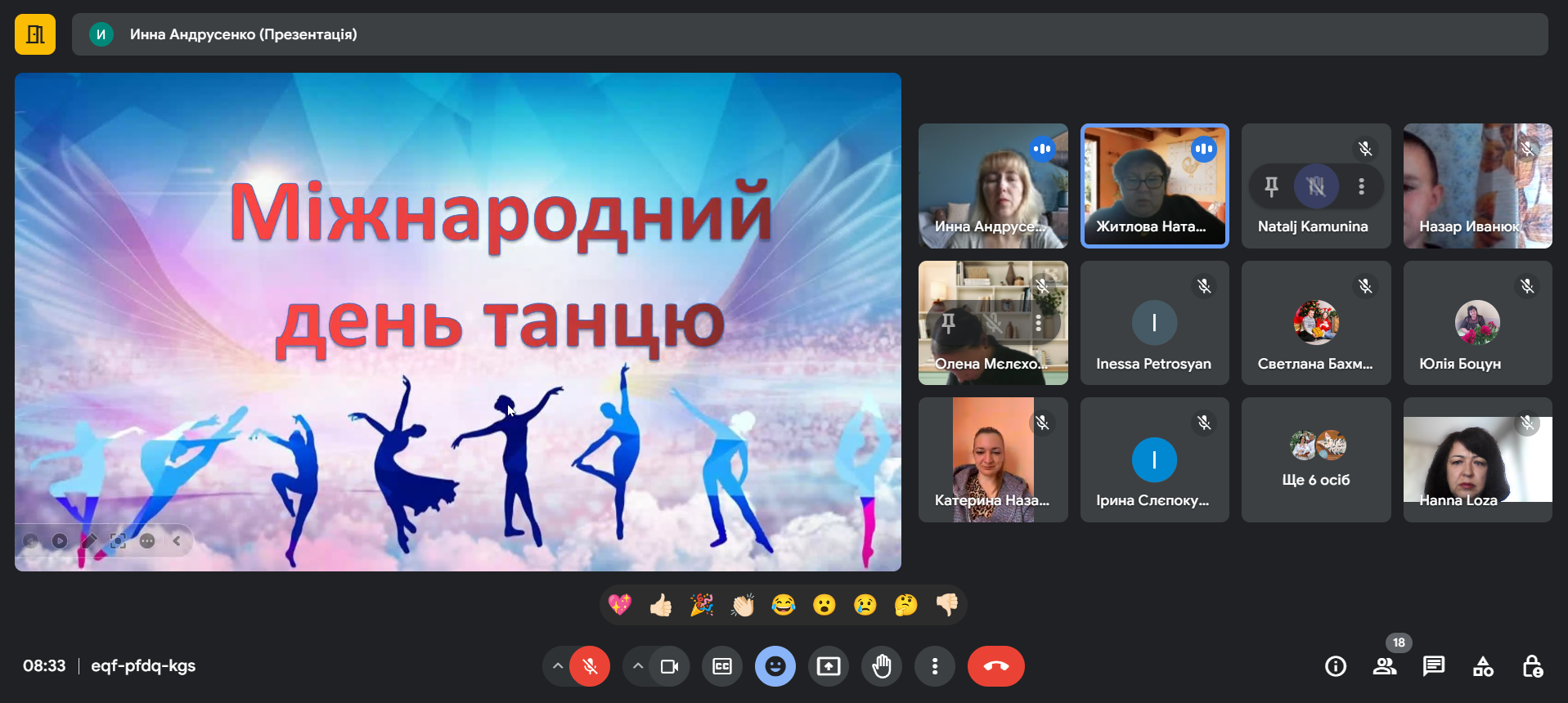Open more options three-dot menu
Image resolution: width=1568 pixels, height=703 pixels.
point(934,666)
